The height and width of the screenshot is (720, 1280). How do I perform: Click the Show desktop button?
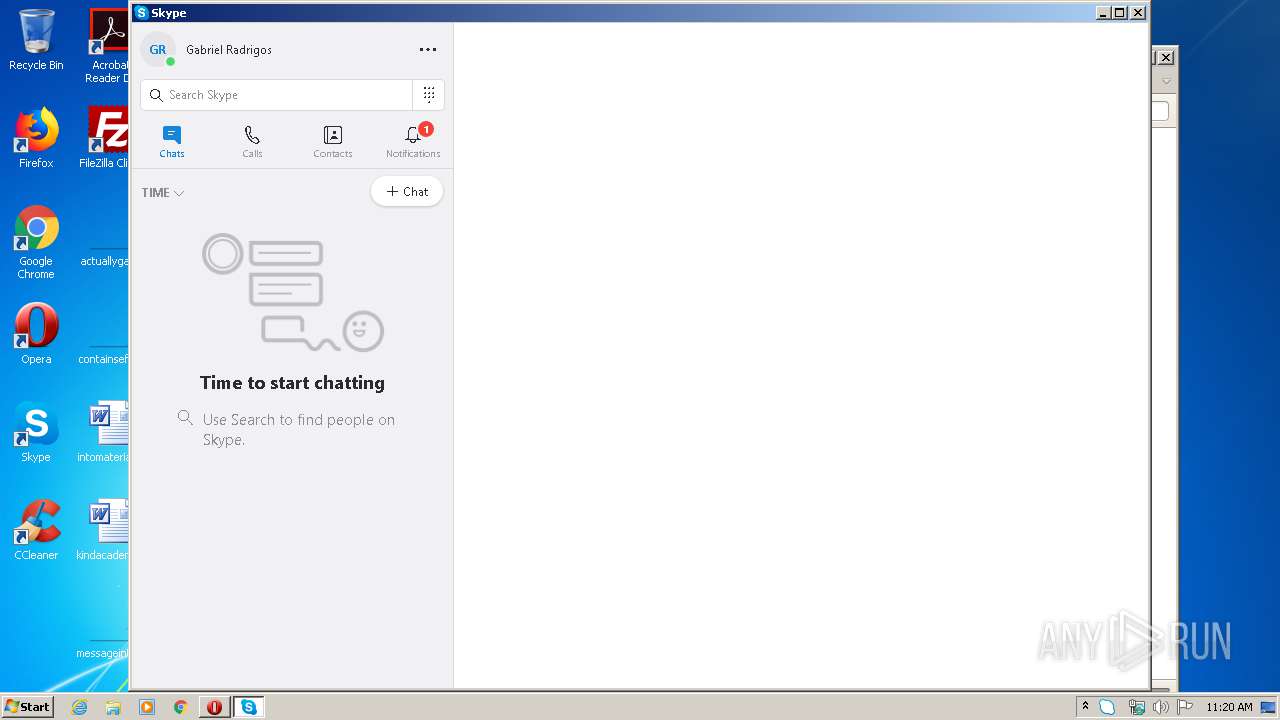1268,707
